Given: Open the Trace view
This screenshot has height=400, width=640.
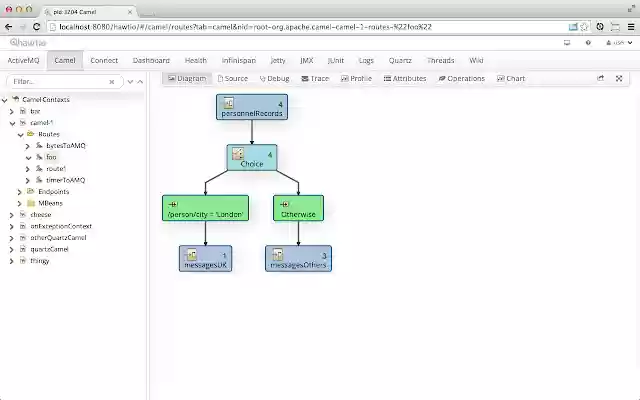Looking at the screenshot, I should coord(315,78).
